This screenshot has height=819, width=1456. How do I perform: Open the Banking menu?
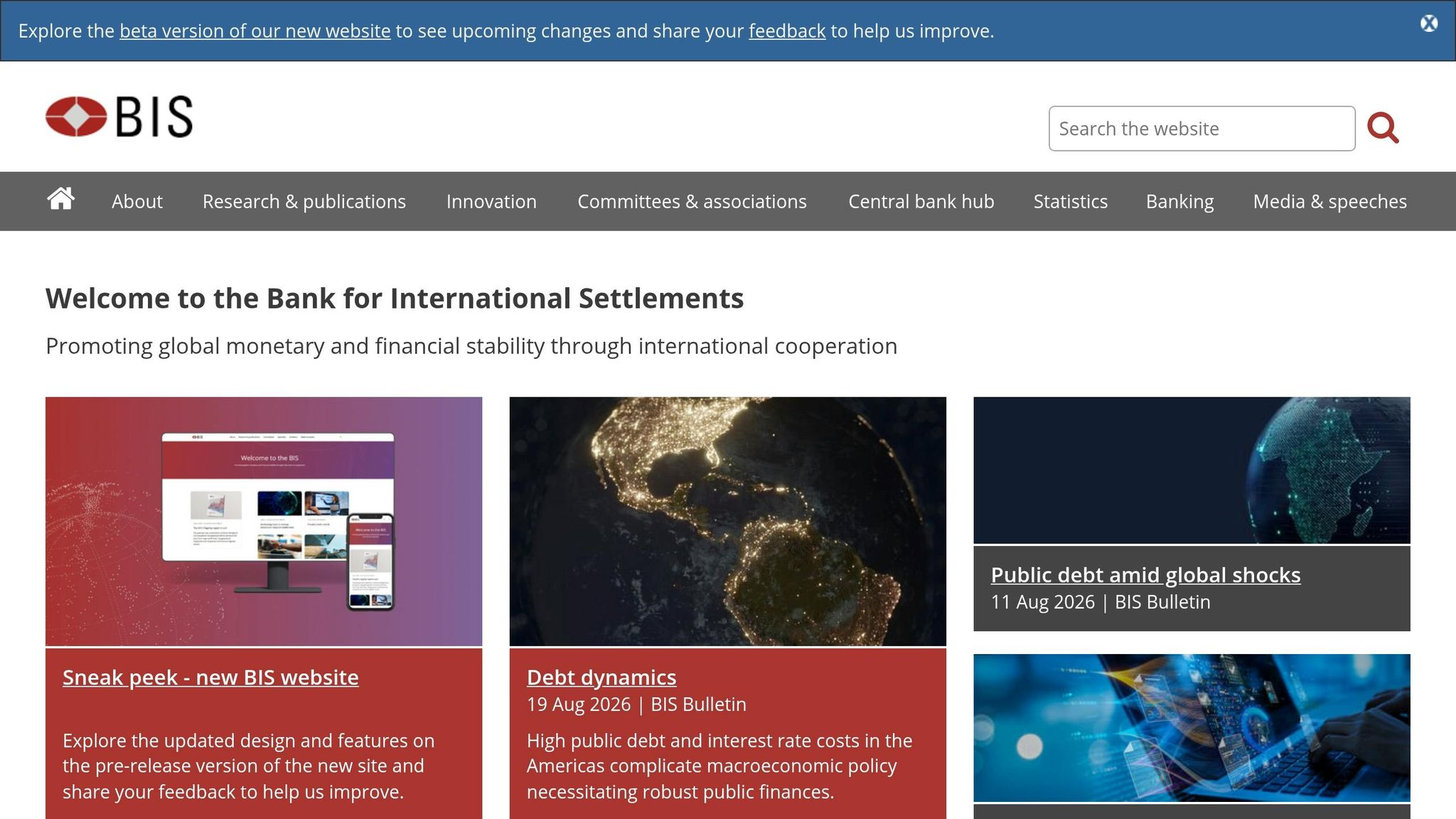(x=1180, y=201)
